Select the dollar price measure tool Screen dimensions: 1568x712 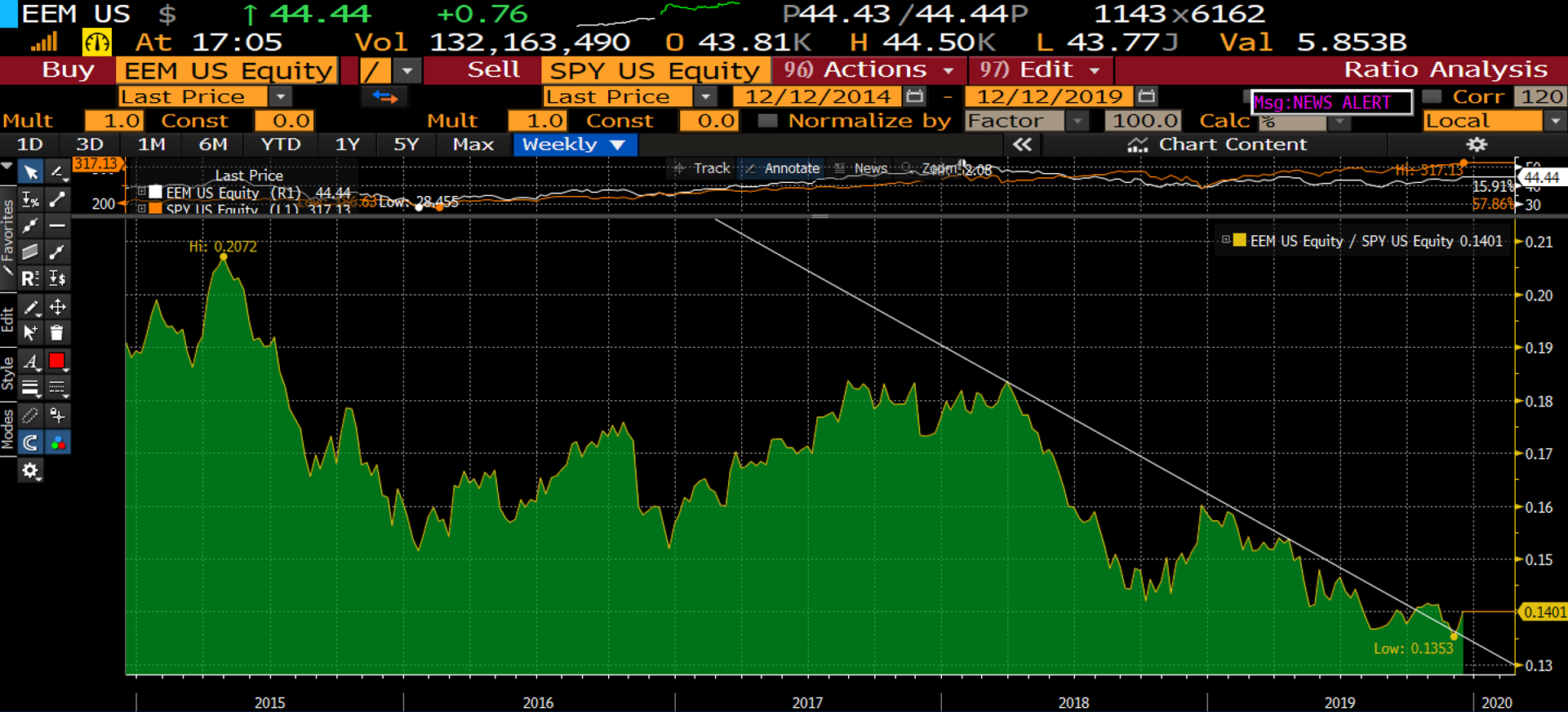[58, 278]
